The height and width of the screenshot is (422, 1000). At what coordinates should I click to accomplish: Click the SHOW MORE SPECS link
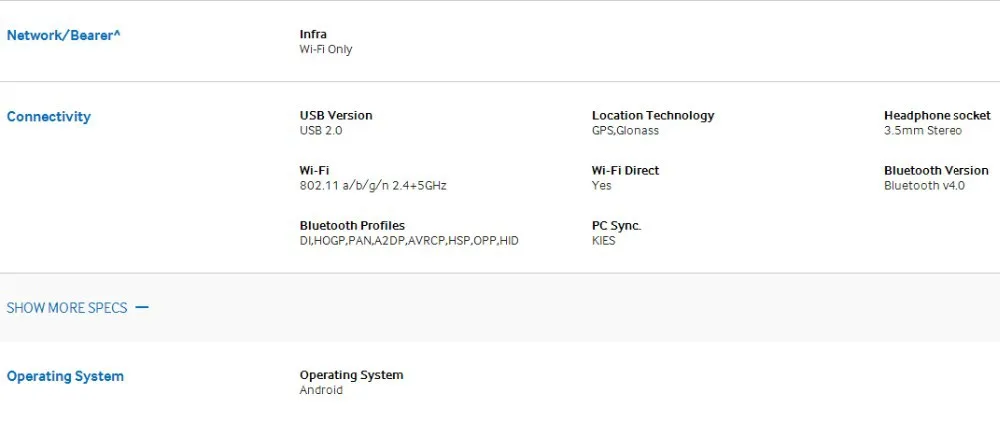[67, 308]
